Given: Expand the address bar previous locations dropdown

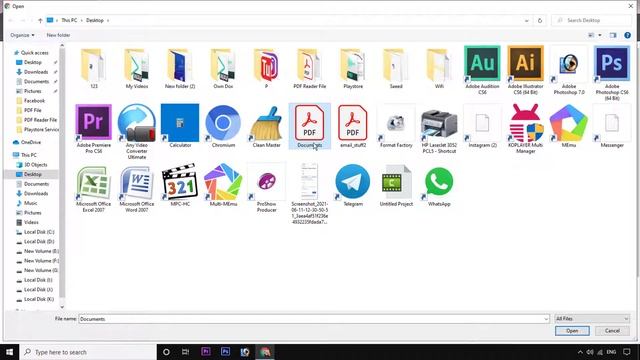Looking at the screenshot, I should point(527,20).
